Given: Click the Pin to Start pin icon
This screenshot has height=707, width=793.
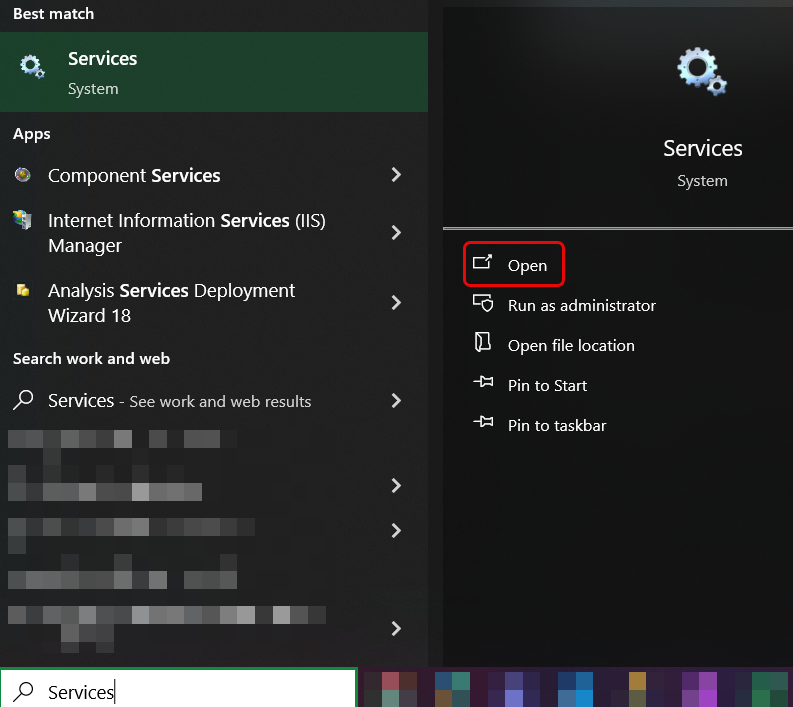Looking at the screenshot, I should pyautogui.click(x=483, y=381).
